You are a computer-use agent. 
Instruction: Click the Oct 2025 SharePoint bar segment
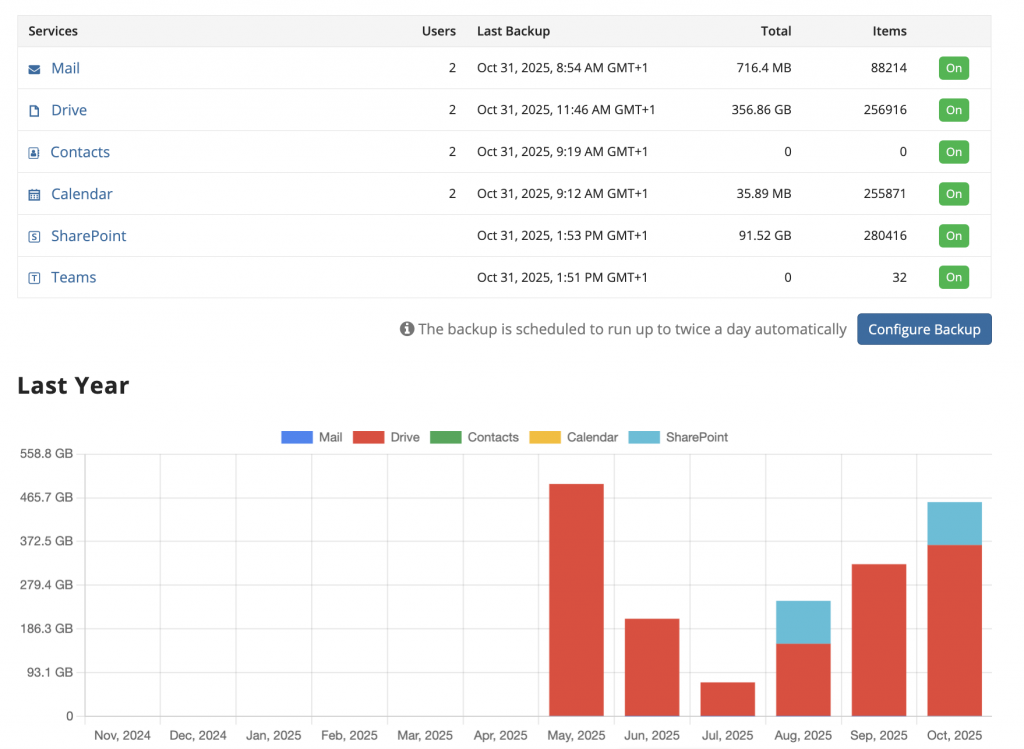point(954,523)
